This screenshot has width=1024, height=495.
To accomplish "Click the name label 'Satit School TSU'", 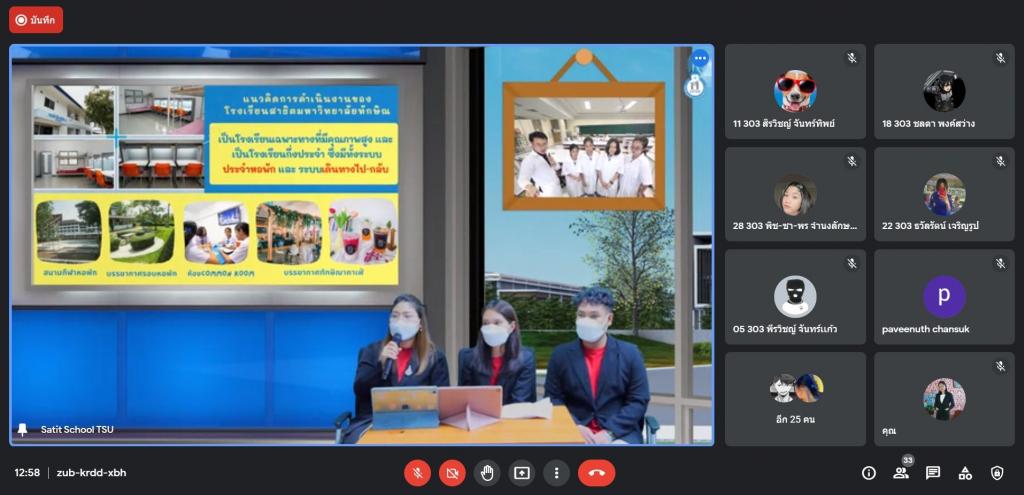I will coord(77,430).
